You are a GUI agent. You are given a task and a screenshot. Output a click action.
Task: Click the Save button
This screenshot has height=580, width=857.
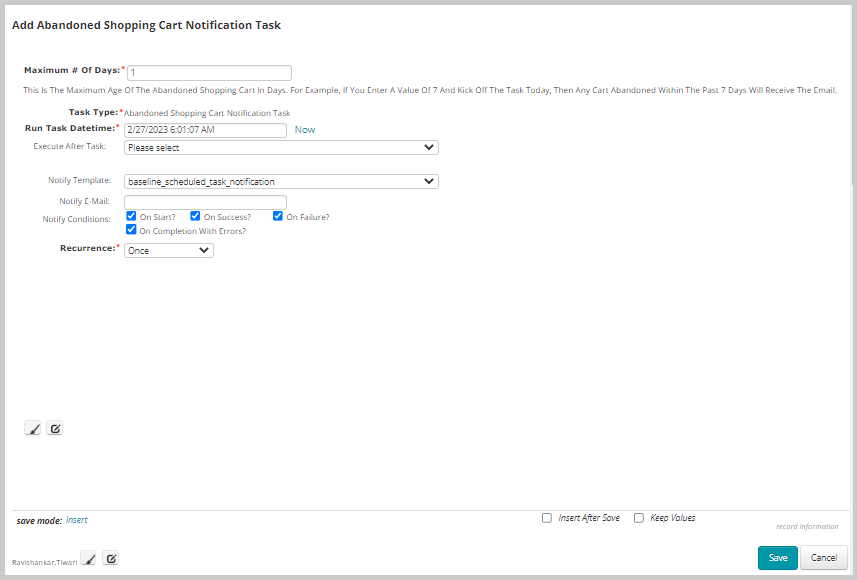coord(778,558)
